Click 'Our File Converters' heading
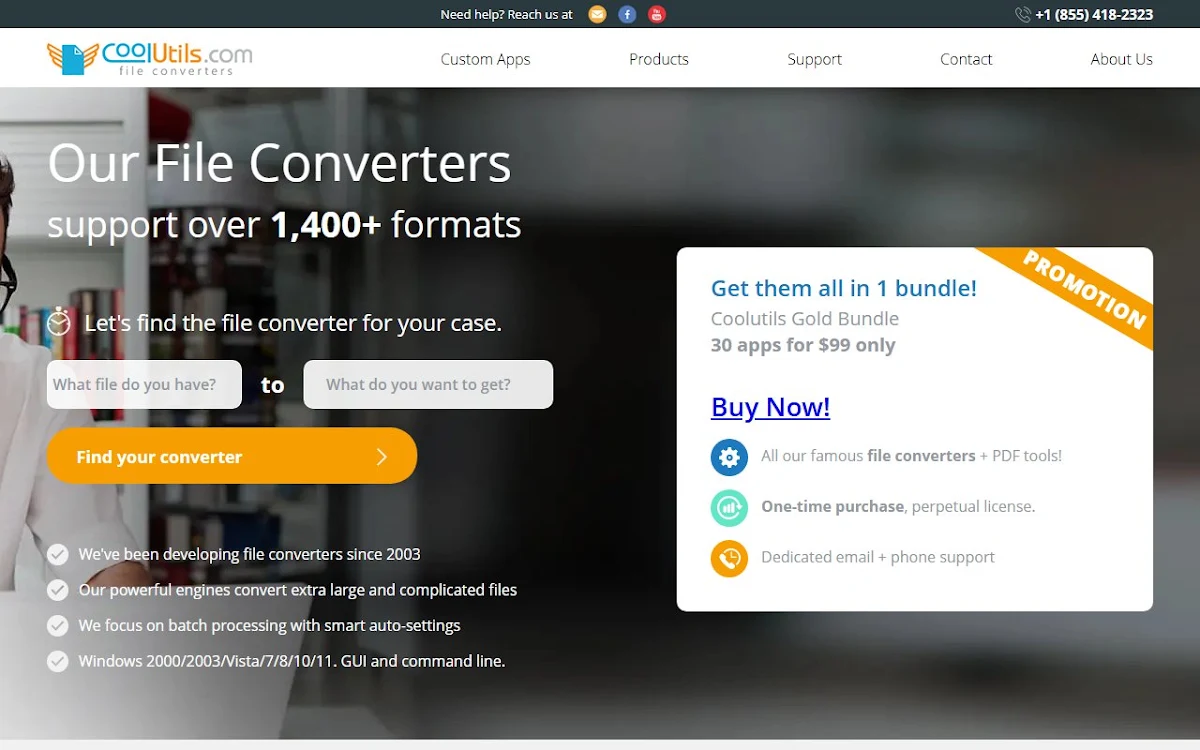Screen dimensions: 1200x750 tap(279, 162)
